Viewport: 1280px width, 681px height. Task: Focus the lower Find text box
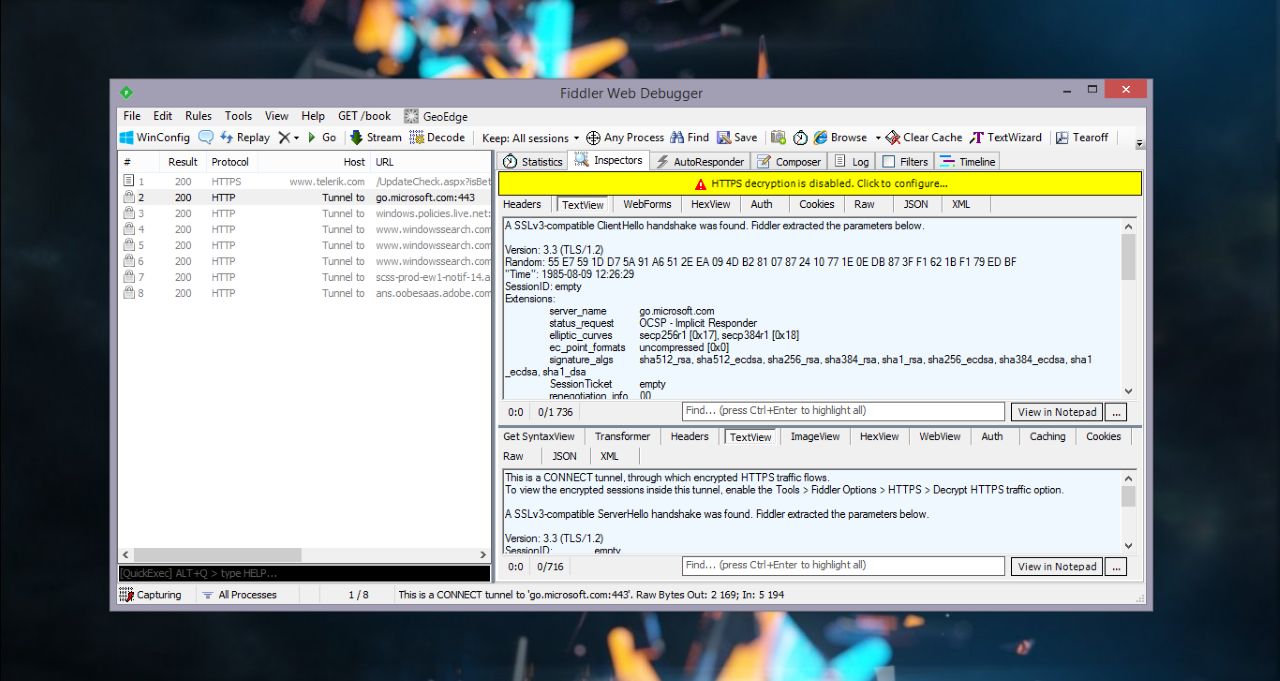pyautogui.click(x=843, y=565)
